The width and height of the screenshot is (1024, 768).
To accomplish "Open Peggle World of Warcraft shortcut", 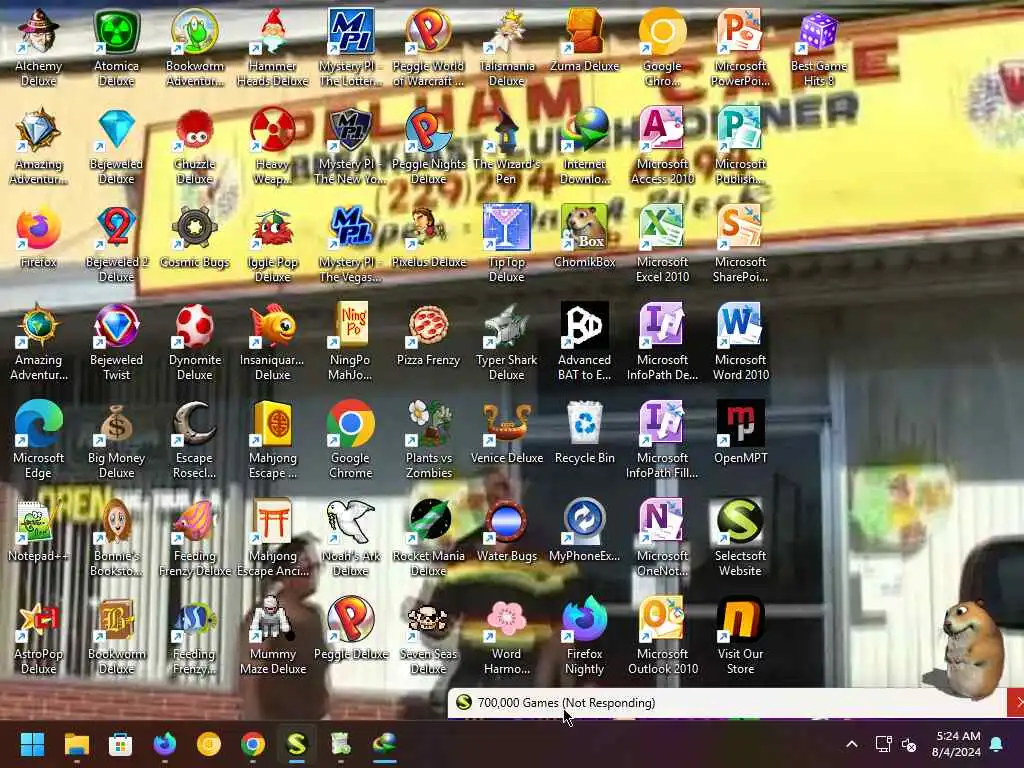I will pos(428,48).
